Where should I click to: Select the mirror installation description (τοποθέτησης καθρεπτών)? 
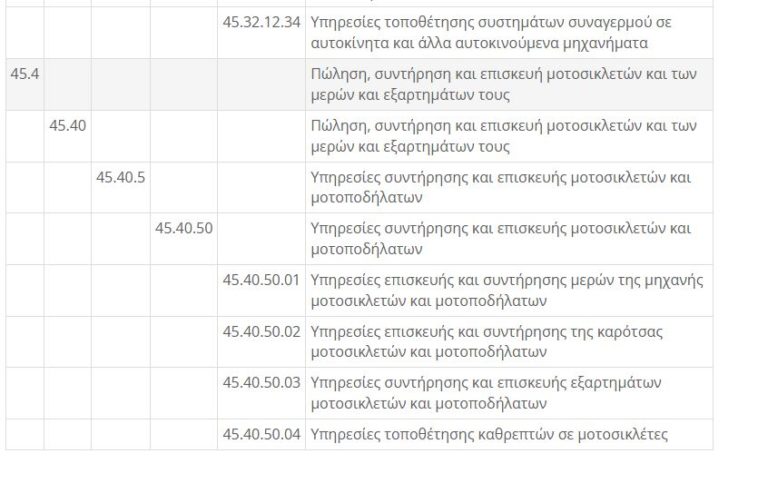pos(489,435)
